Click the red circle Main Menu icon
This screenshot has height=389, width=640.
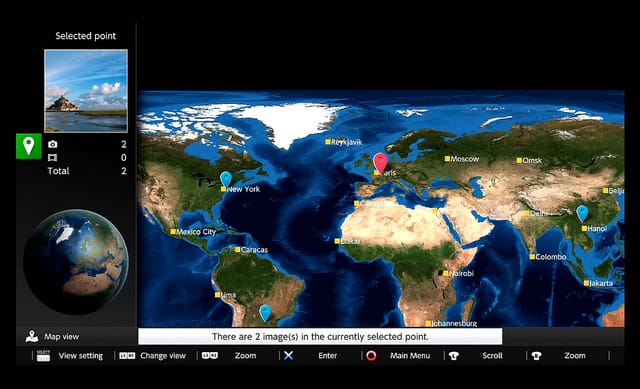371,356
